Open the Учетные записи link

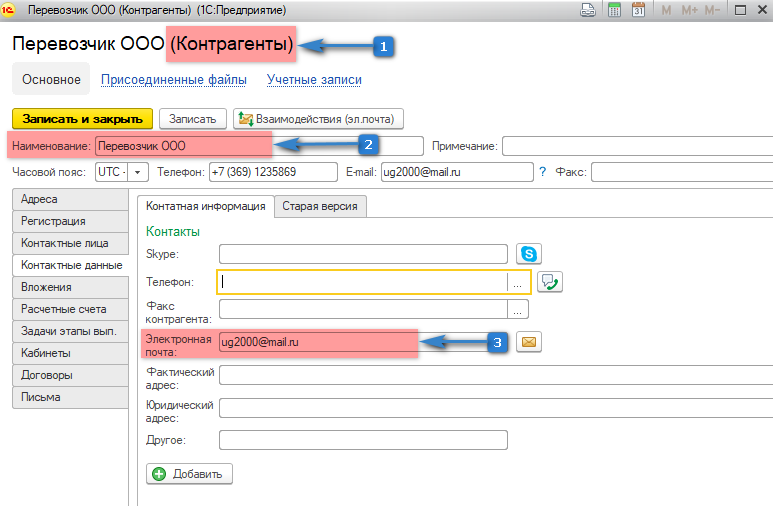tap(314, 79)
